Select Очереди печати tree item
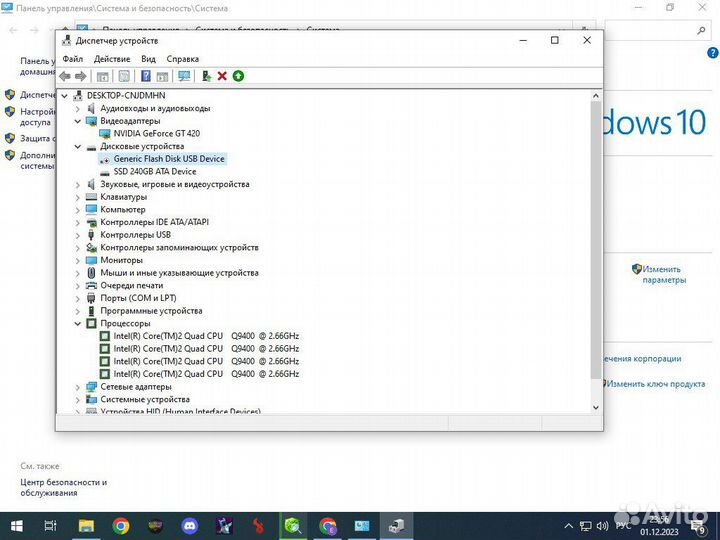 click(132, 286)
